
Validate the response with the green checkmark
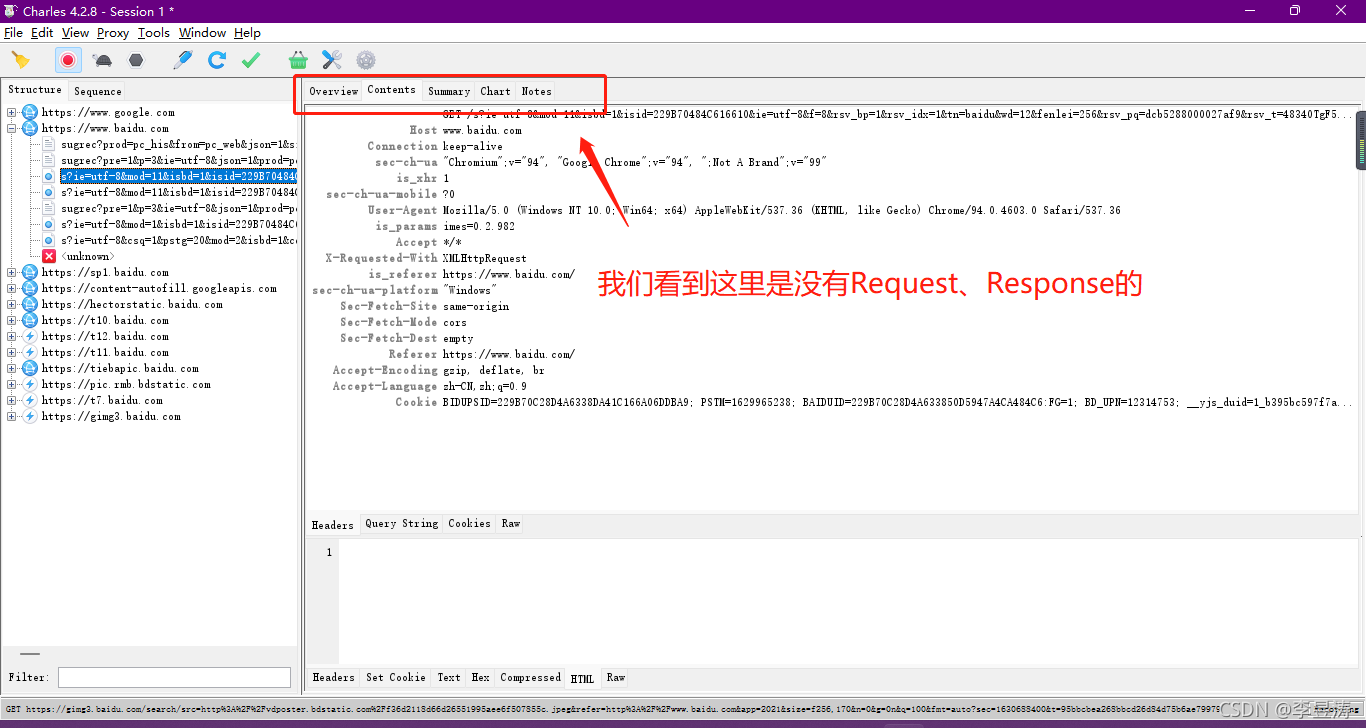coord(251,60)
